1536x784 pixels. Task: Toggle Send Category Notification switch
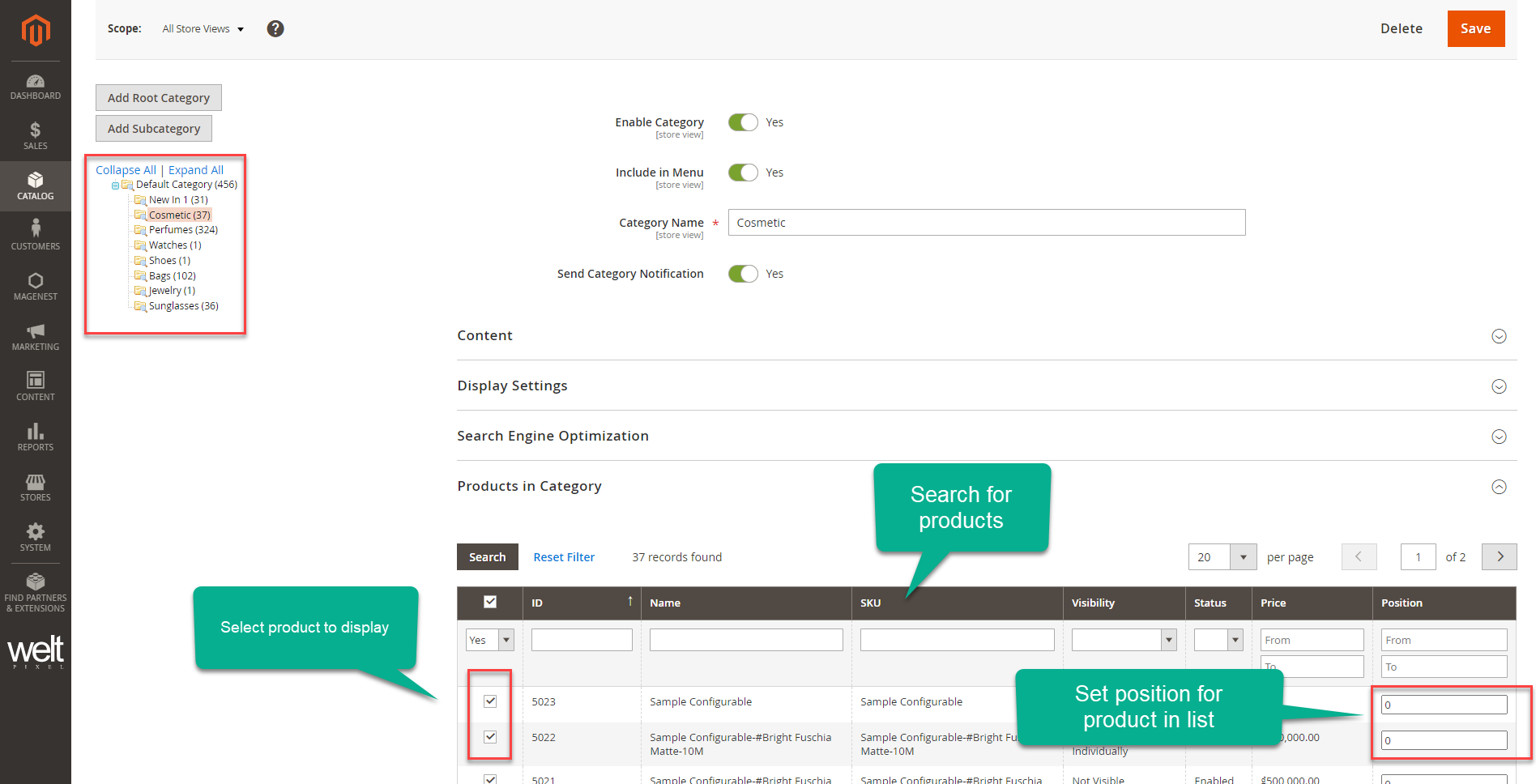[x=743, y=274]
